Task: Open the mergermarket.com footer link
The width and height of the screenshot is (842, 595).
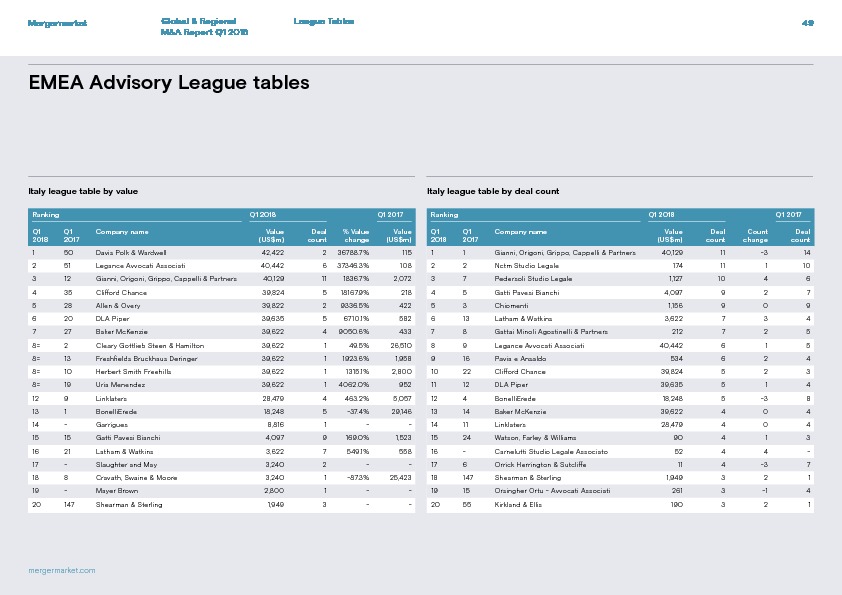Action: [62, 570]
